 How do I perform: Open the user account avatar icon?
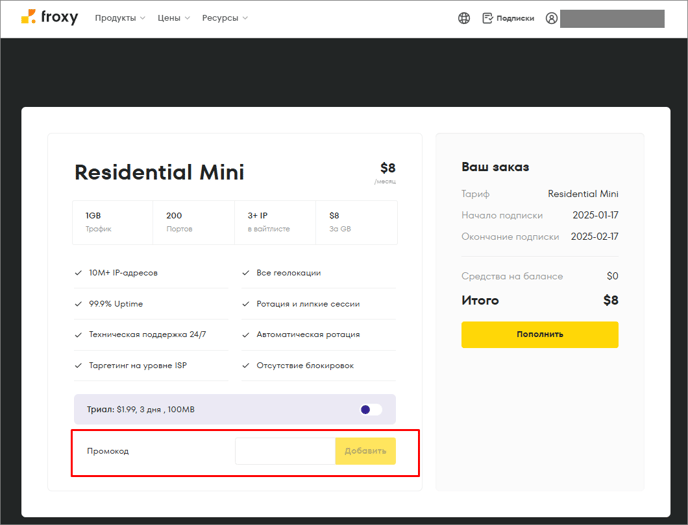click(552, 18)
